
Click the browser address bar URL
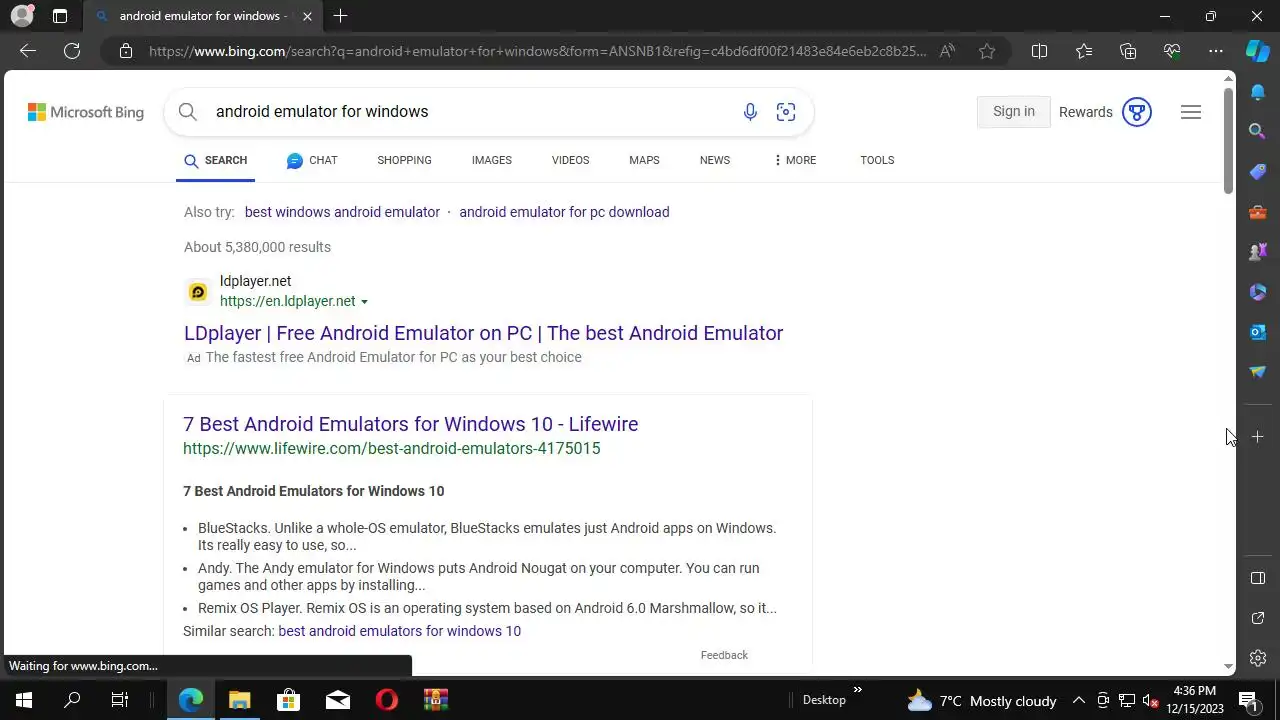(x=537, y=51)
